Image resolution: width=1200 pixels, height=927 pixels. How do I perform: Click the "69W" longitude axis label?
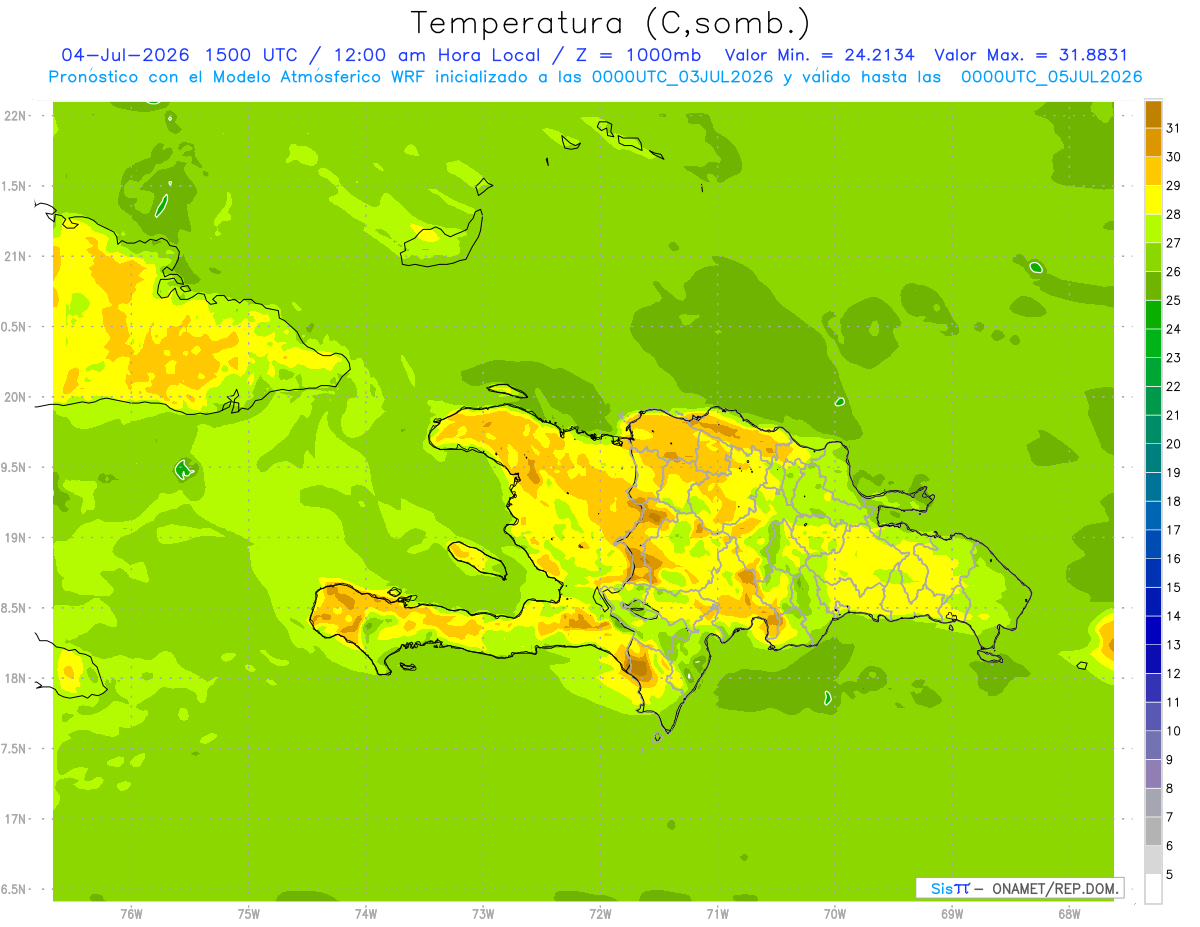tap(952, 912)
